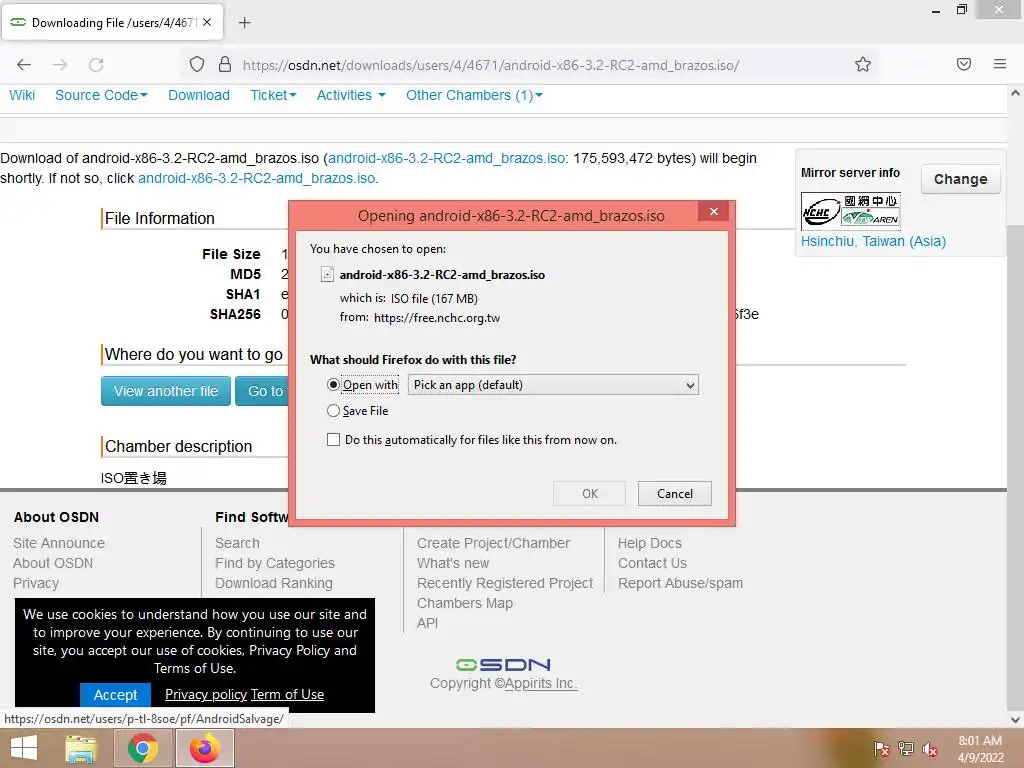Open the Privacy policy link

click(206, 694)
